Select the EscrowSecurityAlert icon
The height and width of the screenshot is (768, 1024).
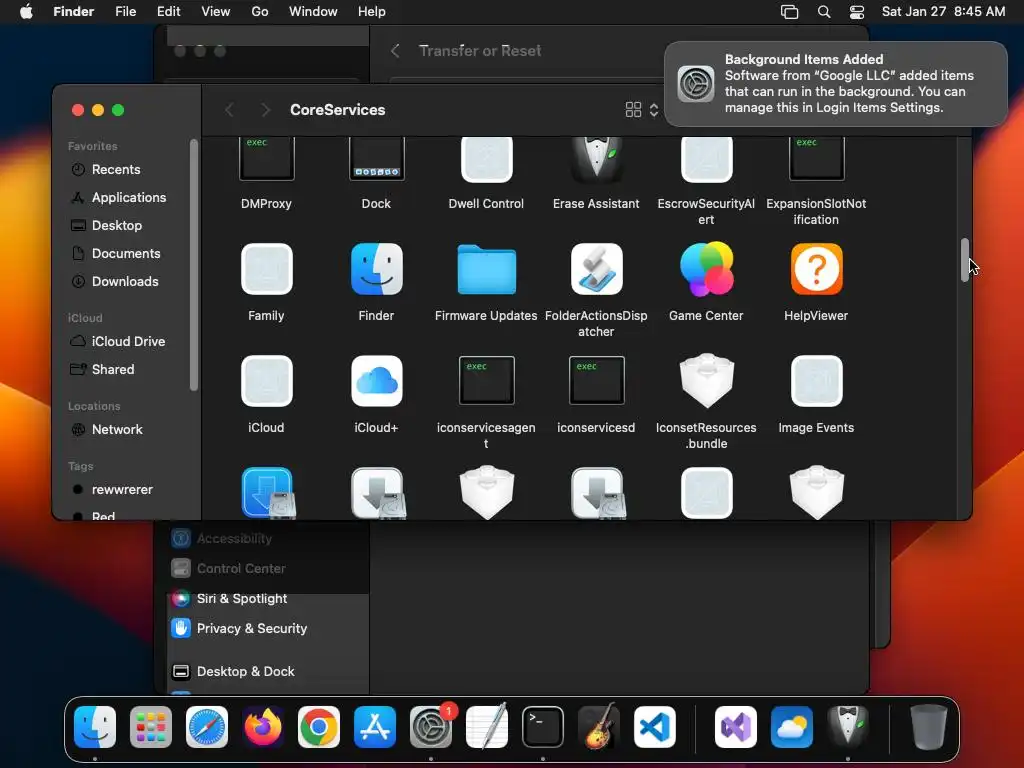coord(707,159)
